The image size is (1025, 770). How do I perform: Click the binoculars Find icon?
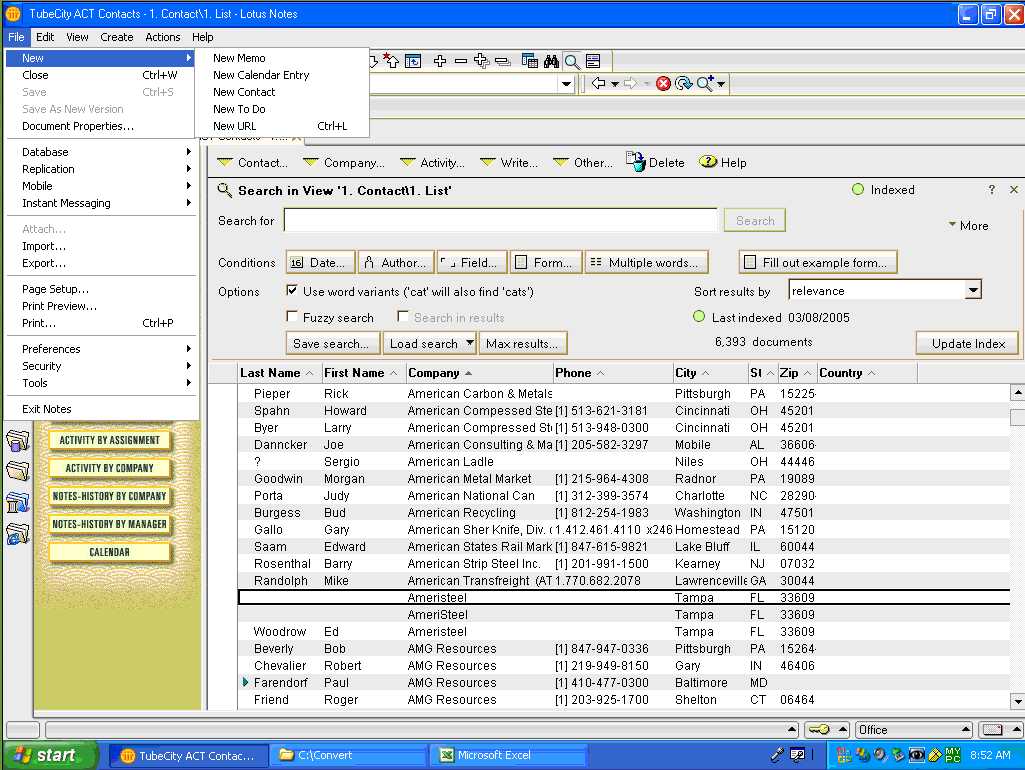[x=551, y=61]
